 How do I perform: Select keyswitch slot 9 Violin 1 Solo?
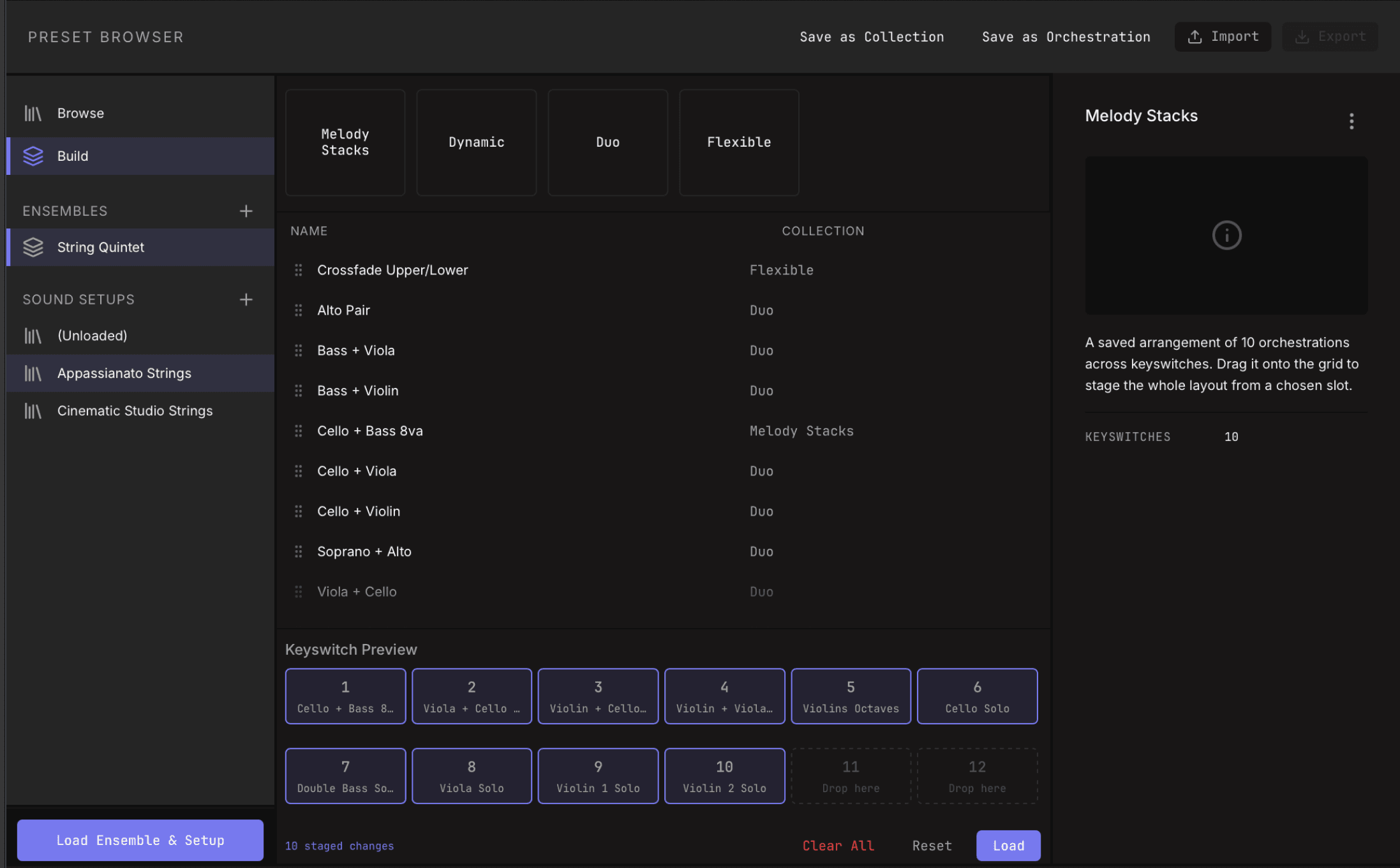click(x=598, y=776)
